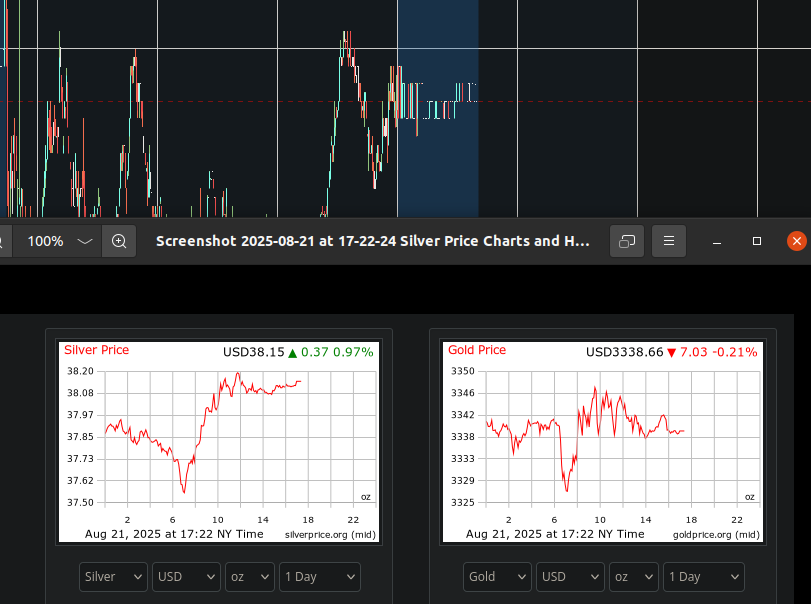Screen dimensions: 811x604
Task: Click the Gold Price chart image
Action: [603, 442]
